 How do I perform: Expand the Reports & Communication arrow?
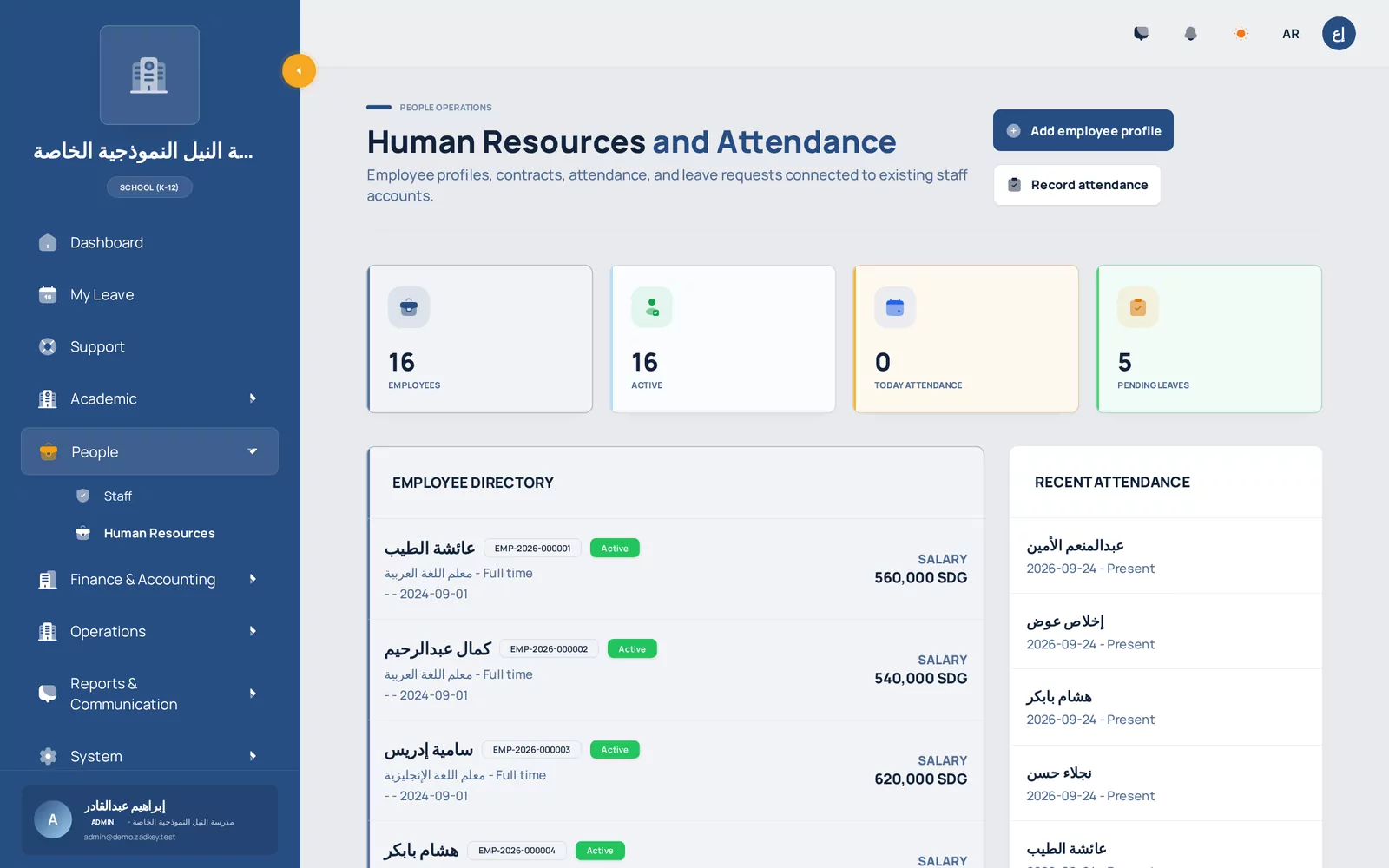pos(253,694)
